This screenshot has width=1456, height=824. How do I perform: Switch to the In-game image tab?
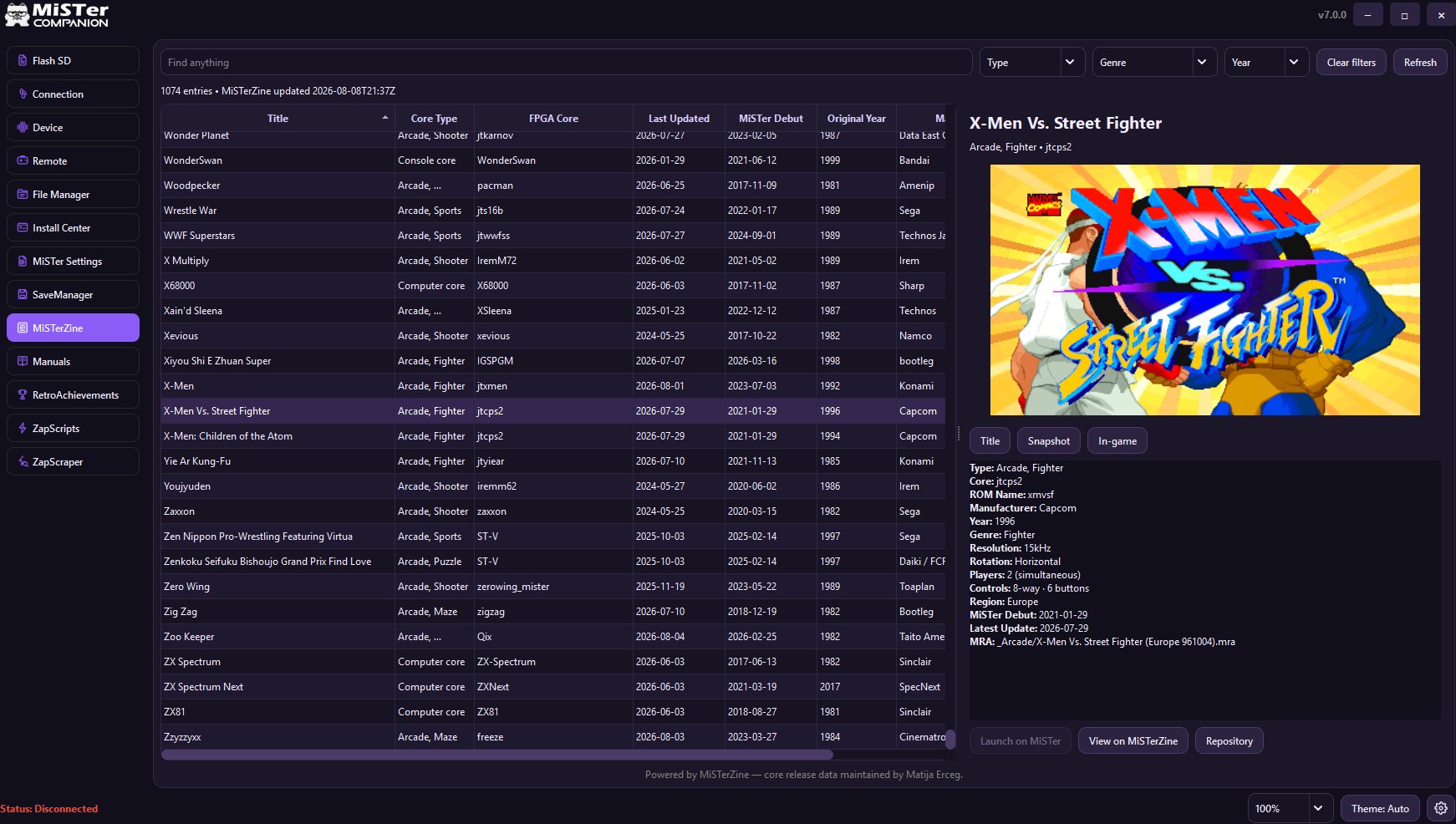1117,441
